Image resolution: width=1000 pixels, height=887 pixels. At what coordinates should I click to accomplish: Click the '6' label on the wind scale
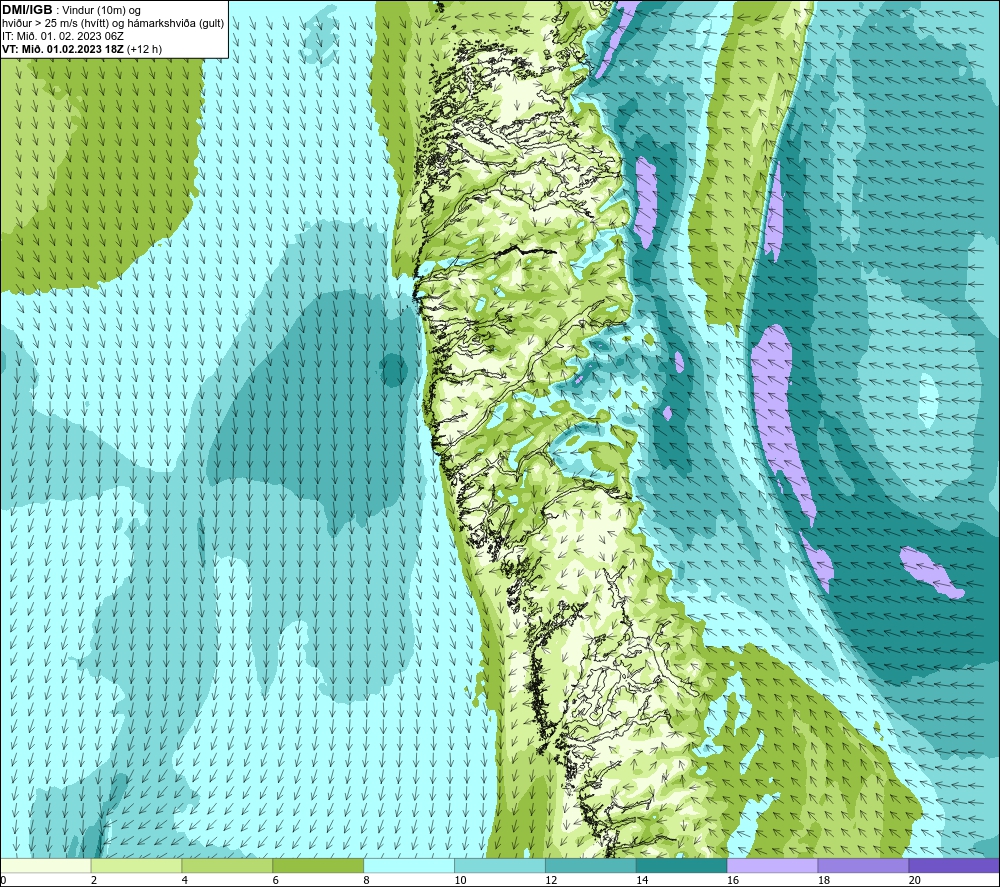click(276, 881)
